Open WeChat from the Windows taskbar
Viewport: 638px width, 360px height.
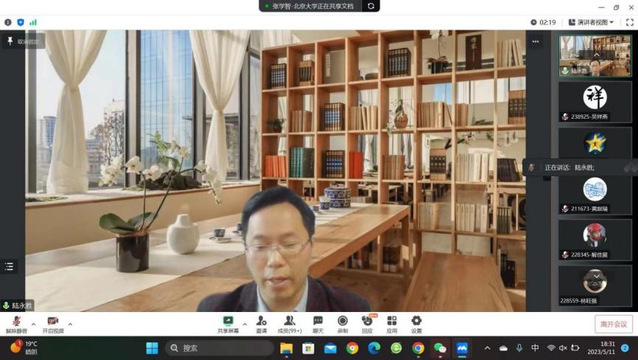440,348
